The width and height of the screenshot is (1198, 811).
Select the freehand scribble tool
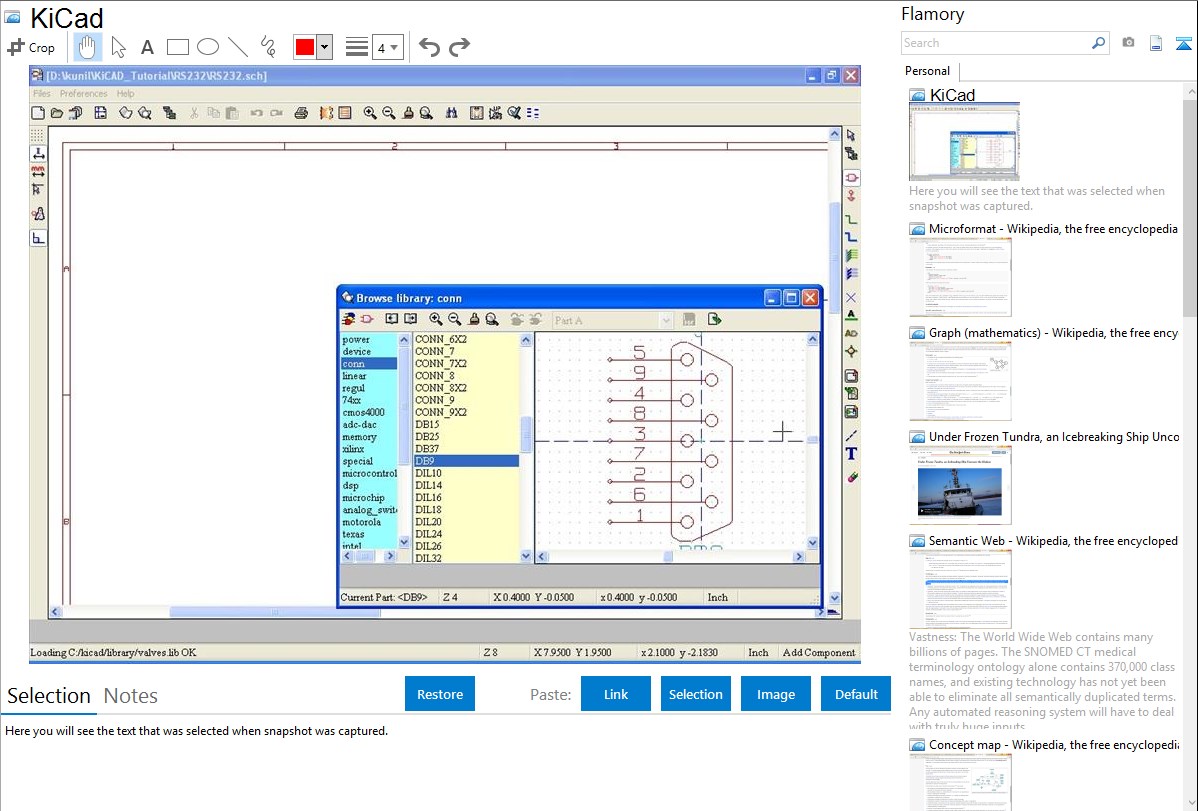(x=268, y=47)
